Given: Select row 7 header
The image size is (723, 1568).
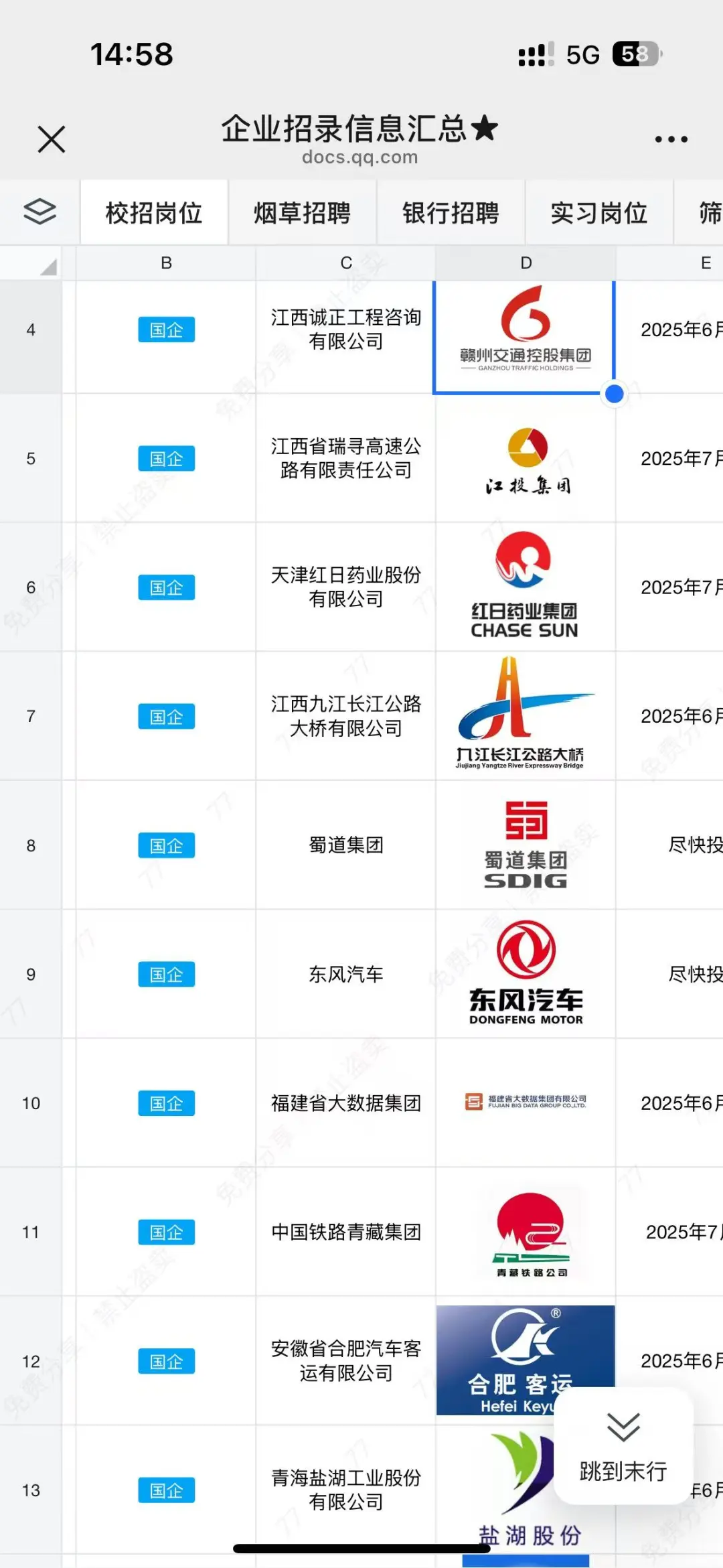Looking at the screenshot, I should (x=31, y=717).
